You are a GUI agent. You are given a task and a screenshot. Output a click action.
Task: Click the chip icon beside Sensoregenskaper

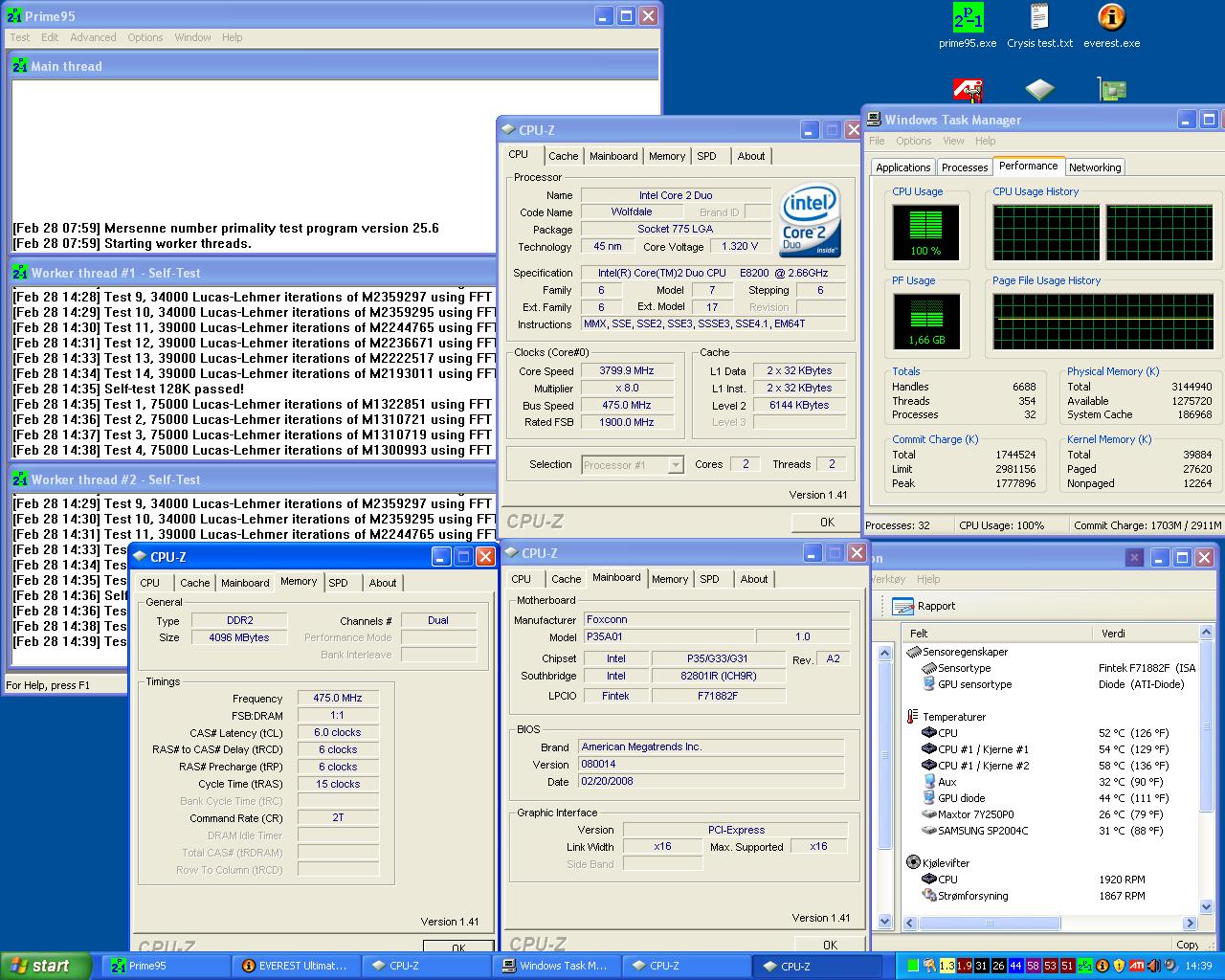click(913, 652)
